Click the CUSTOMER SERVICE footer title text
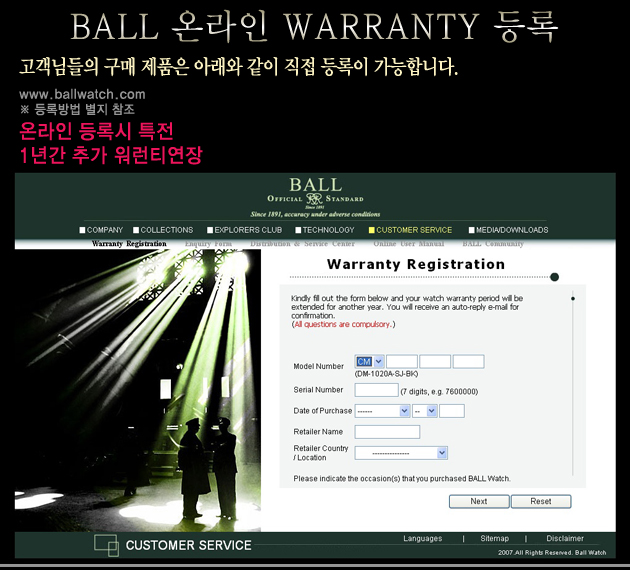630x570 pixels. click(188, 545)
